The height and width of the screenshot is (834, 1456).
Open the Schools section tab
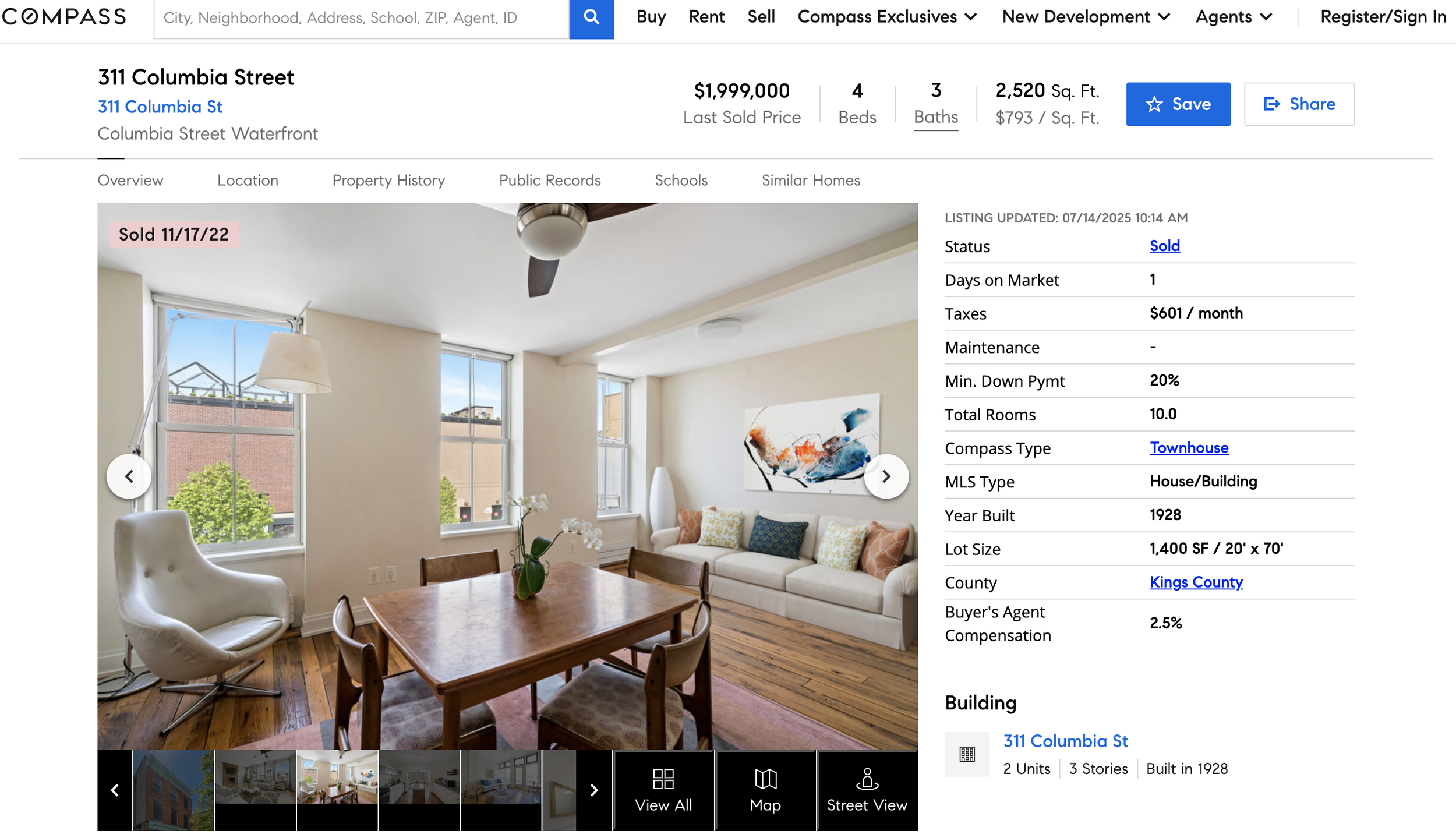(681, 181)
